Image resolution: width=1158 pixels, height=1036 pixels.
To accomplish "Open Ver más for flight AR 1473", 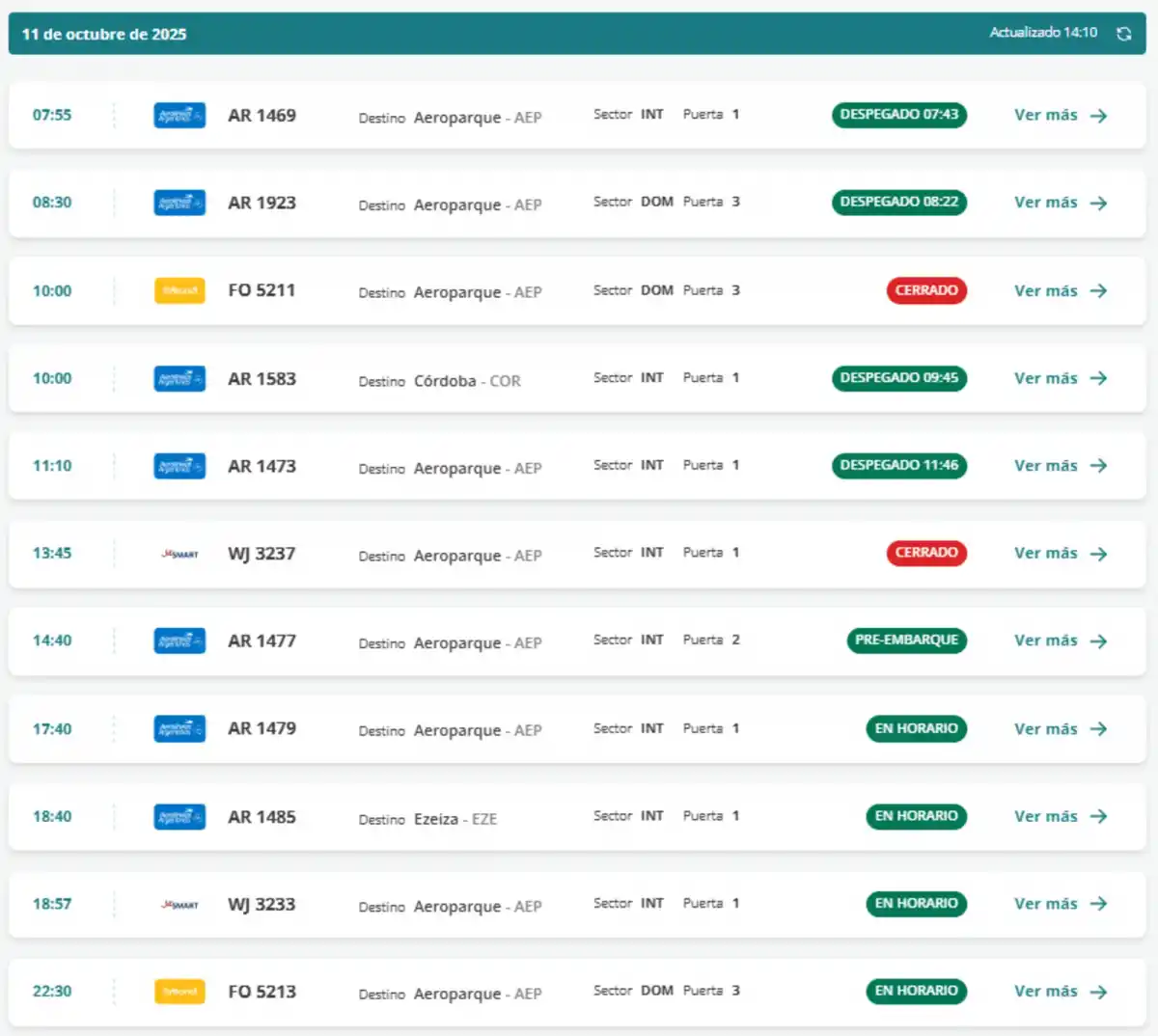I will click(1061, 466).
